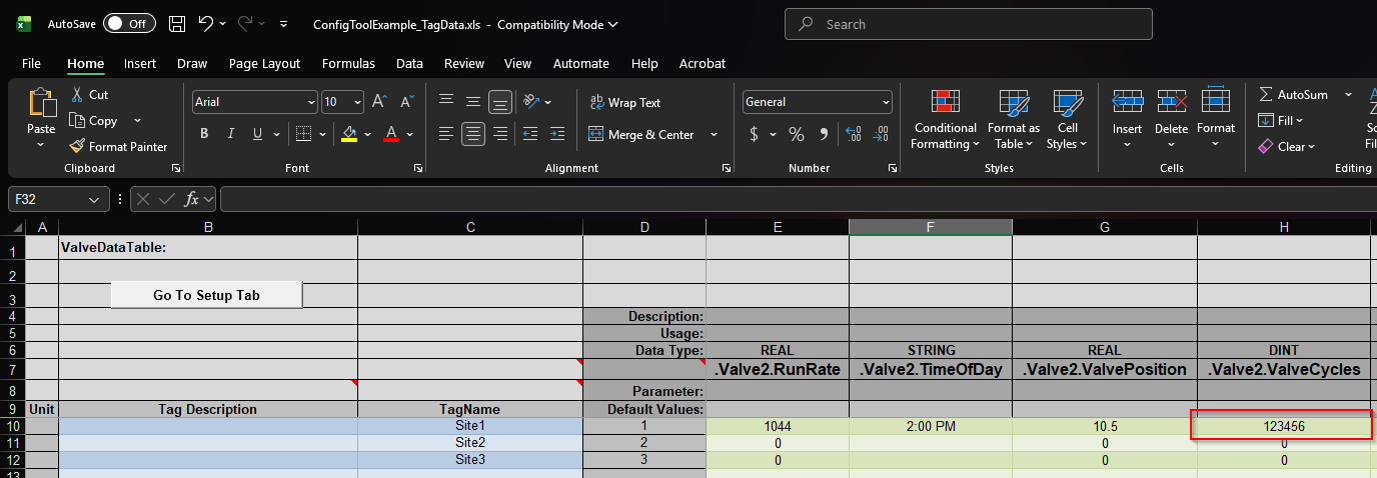Click Increase Font Size icon
Viewport: 1377px width, 478px height.
tap(380, 101)
